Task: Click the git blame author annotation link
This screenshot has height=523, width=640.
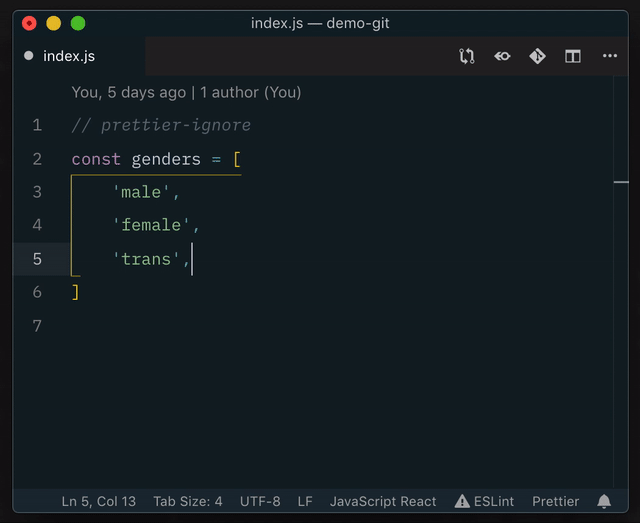Action: [186, 92]
